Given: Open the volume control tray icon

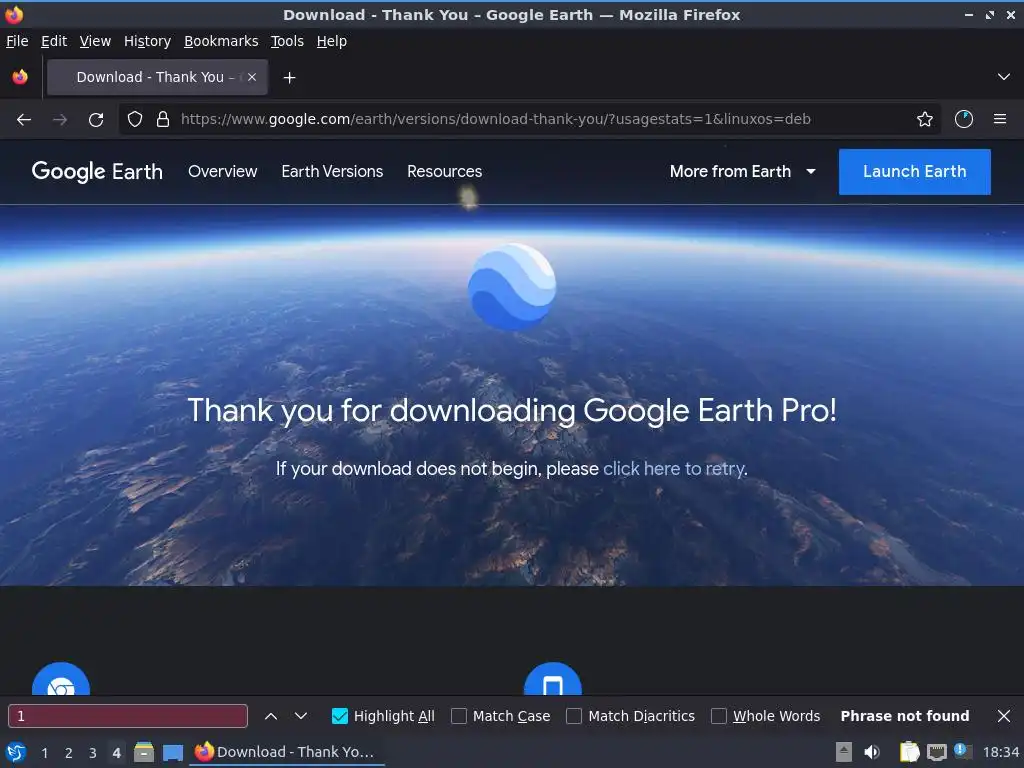Looking at the screenshot, I should point(872,752).
